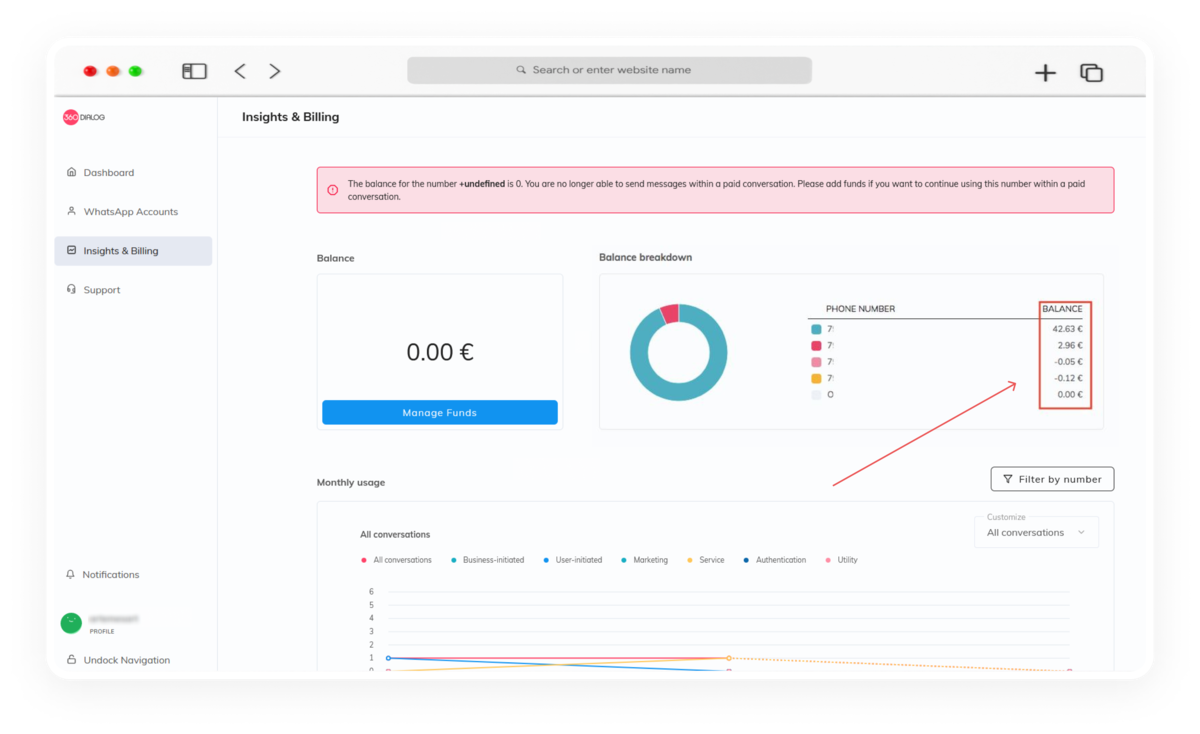Click the 2.96 € balance value

[1070, 345]
